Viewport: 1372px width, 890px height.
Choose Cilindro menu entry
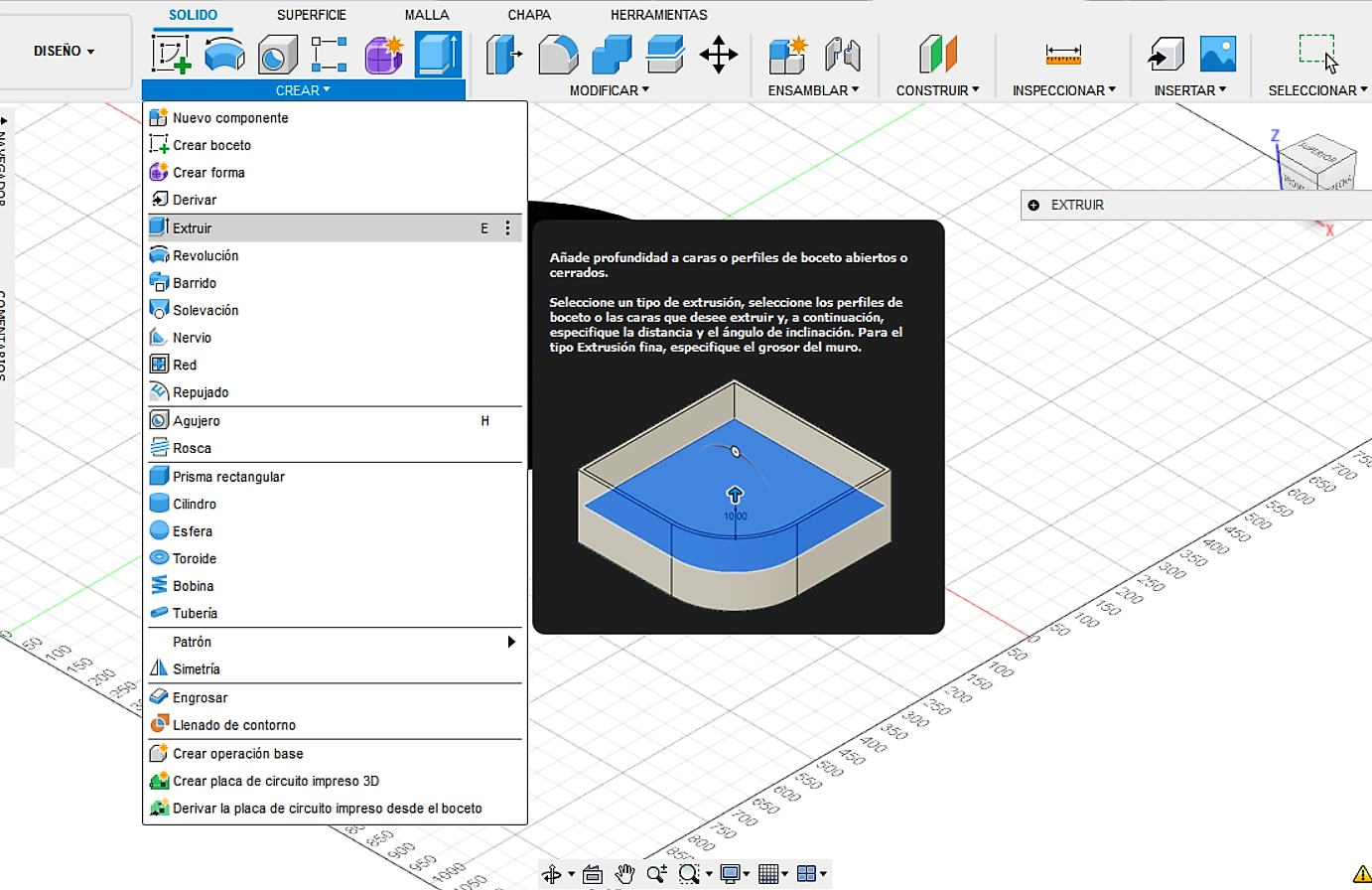point(335,504)
